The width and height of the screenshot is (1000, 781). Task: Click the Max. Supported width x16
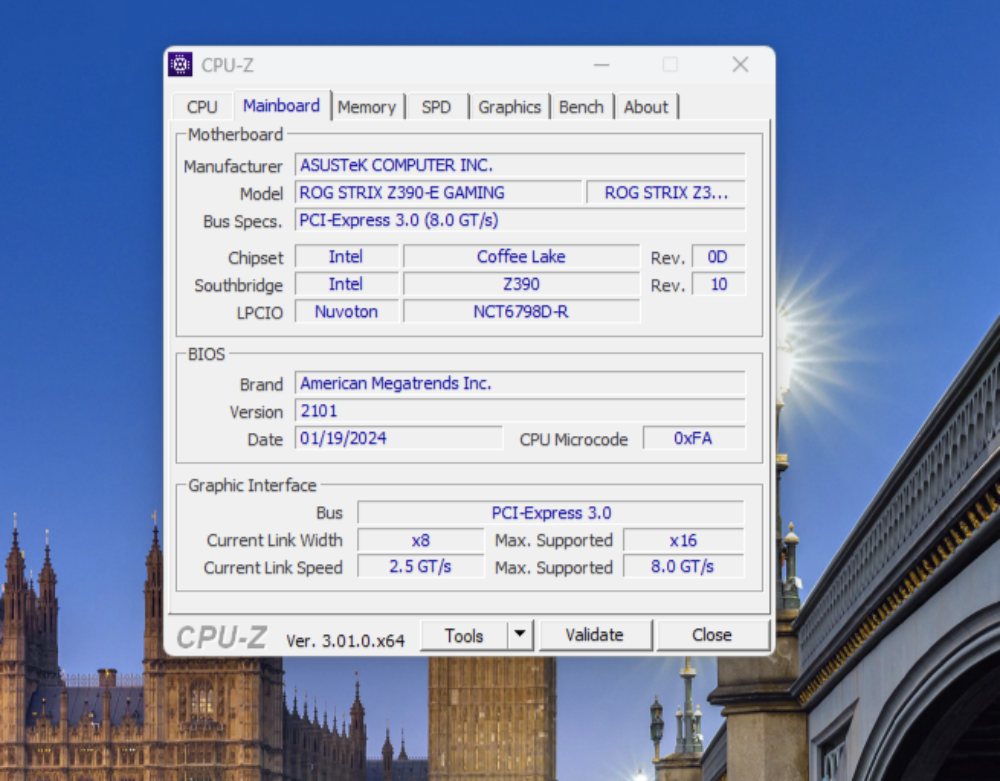click(683, 540)
